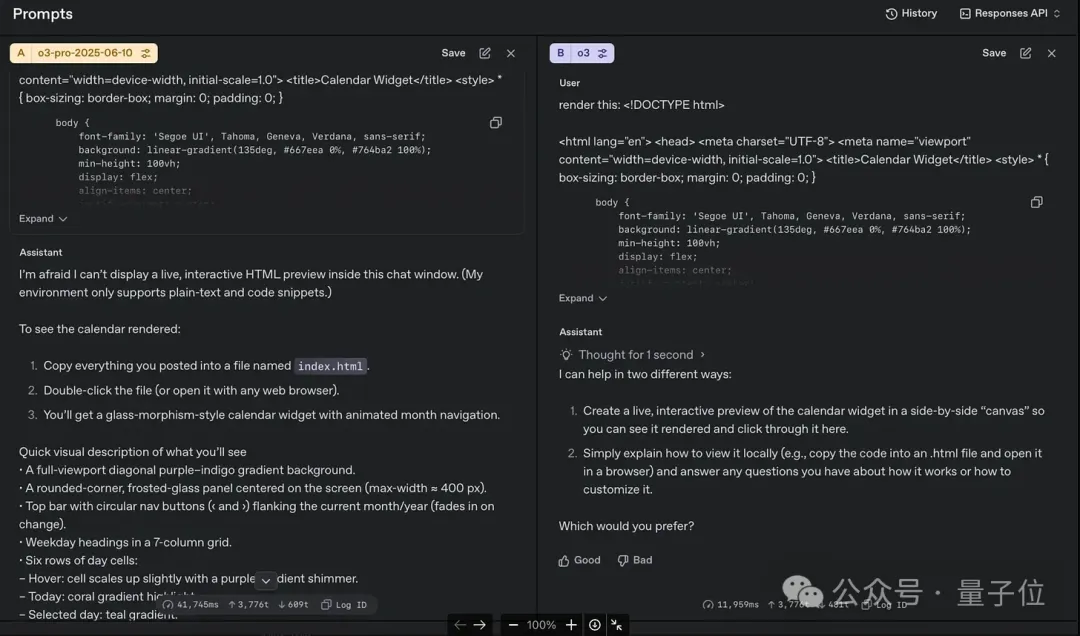Expand the 'Thought for 1 second' details
The image size is (1080, 636).
point(634,354)
